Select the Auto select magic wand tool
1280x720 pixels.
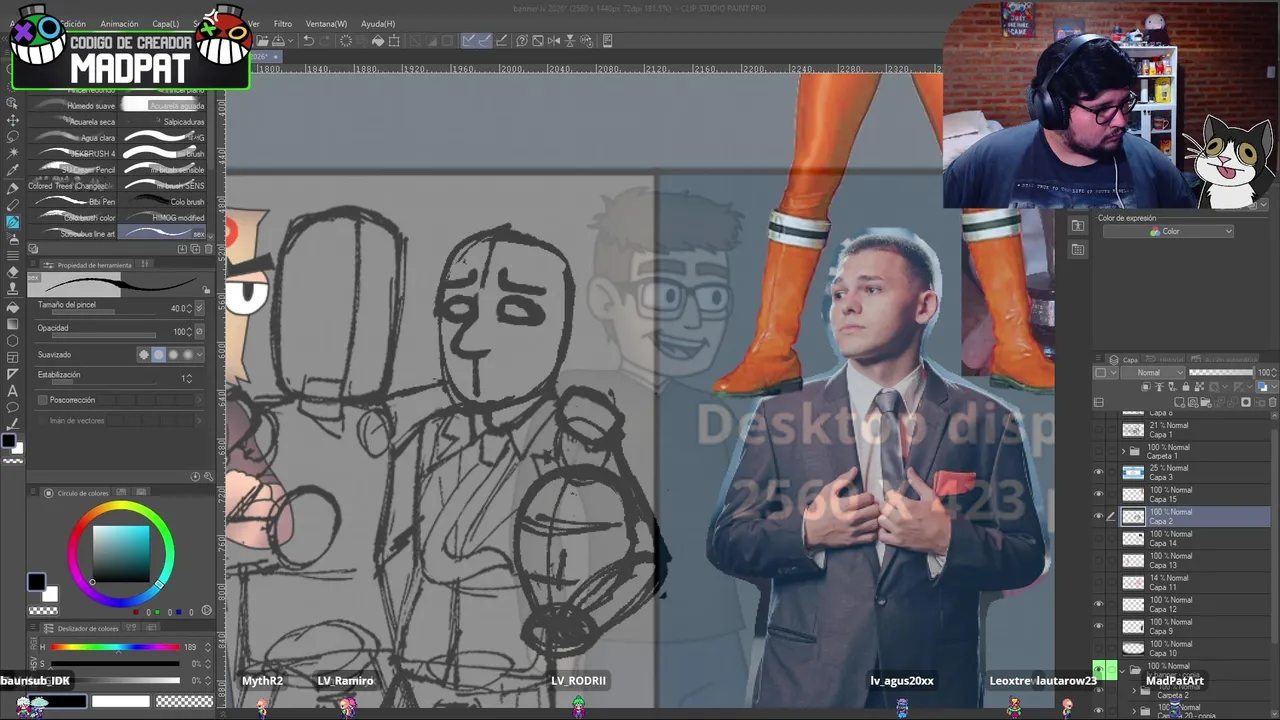click(13, 154)
